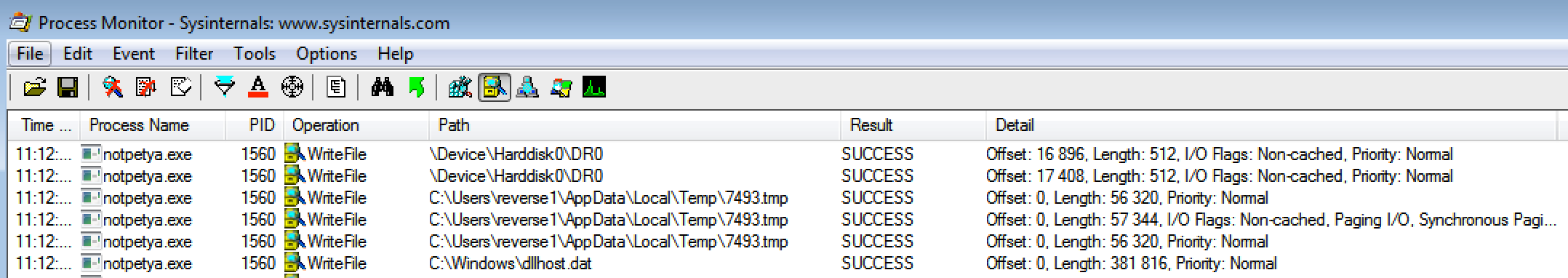Select the C:\Windows\dllhost.dat path cell
1568x278 pixels.
pos(511,263)
